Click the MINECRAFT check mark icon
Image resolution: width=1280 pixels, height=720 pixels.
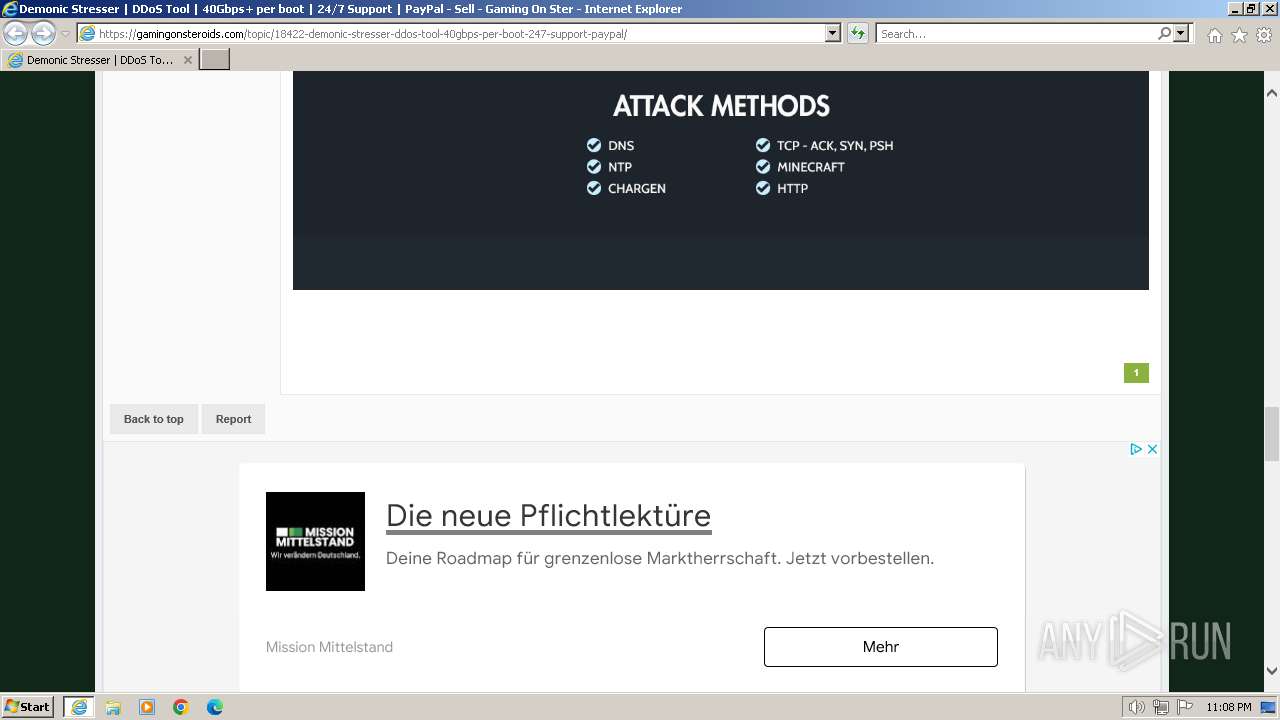coord(763,167)
